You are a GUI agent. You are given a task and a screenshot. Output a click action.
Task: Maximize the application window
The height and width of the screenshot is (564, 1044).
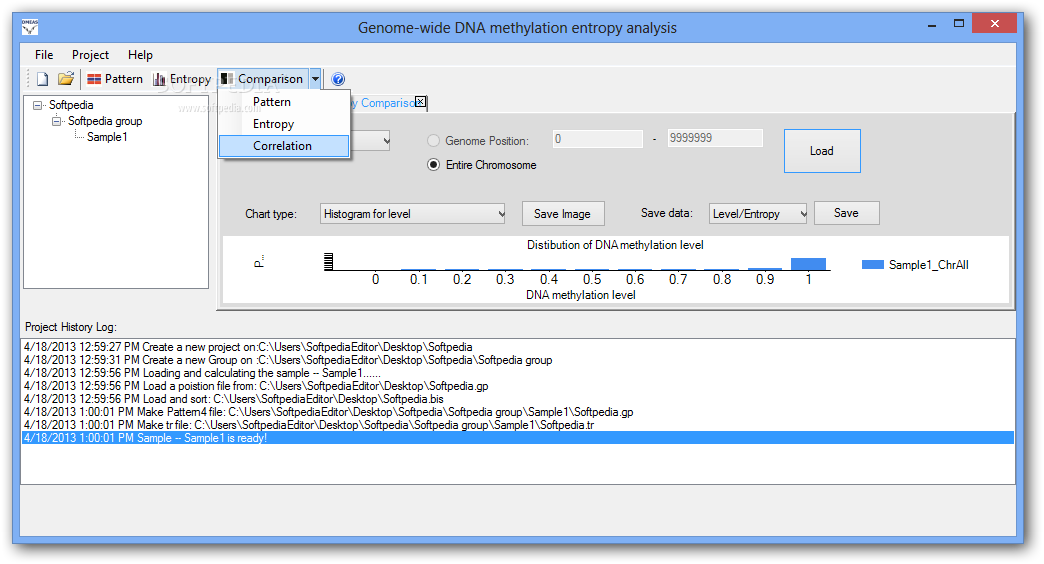(959, 24)
